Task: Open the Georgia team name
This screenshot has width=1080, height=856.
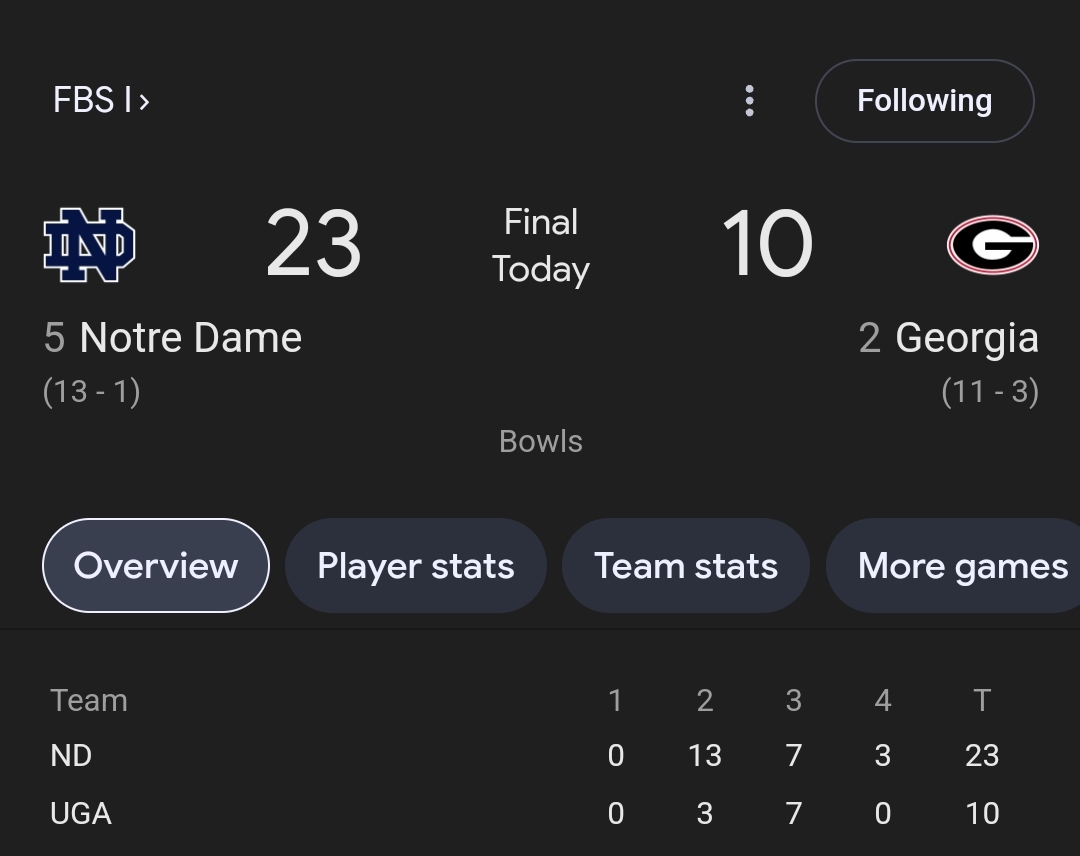Action: [x=966, y=338]
